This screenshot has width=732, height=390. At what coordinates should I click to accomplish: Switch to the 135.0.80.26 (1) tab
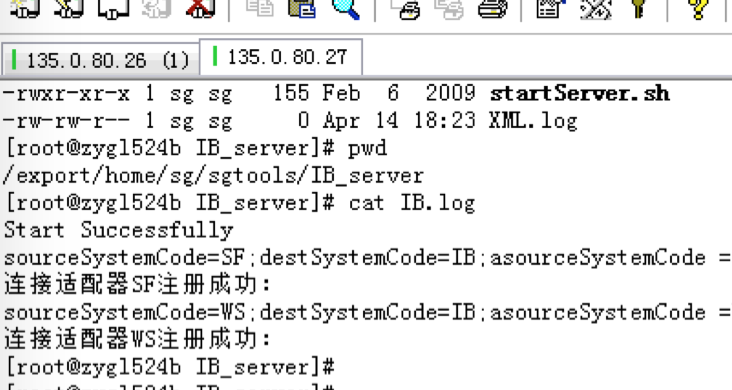[x=101, y=60]
